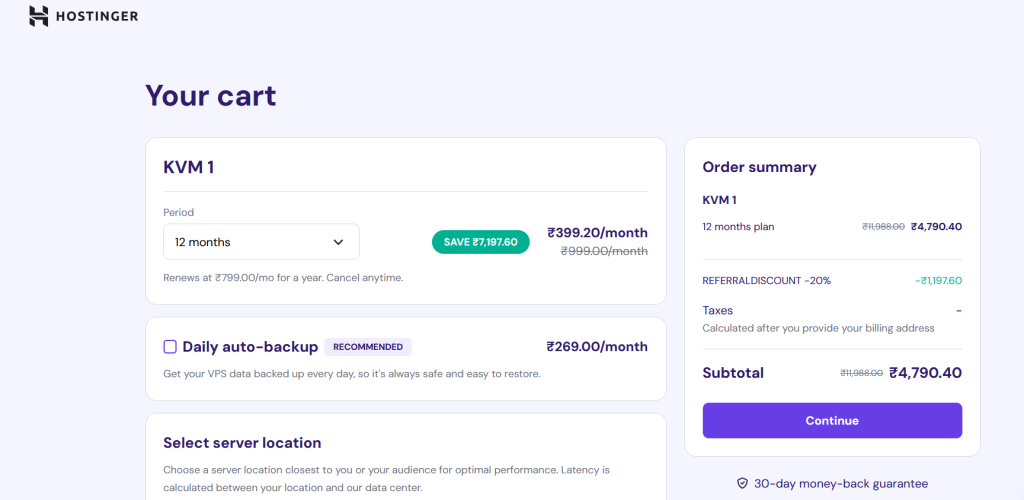This screenshot has height=500, width=1024.
Task: Click the ₹399.20/month price in KVM 1 card
Action: point(597,232)
